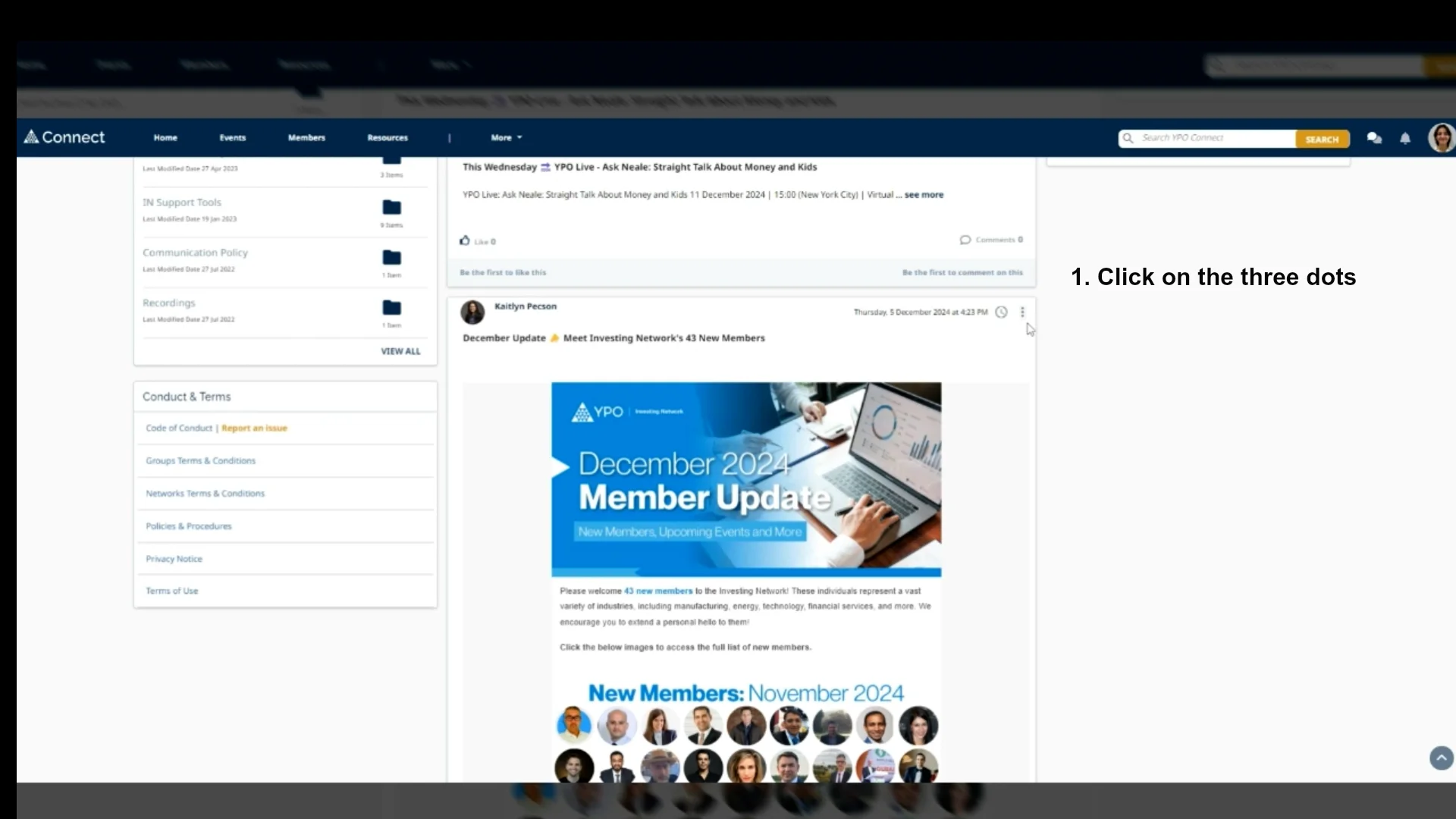Click the scroll-to-top arrow button

click(x=1441, y=758)
